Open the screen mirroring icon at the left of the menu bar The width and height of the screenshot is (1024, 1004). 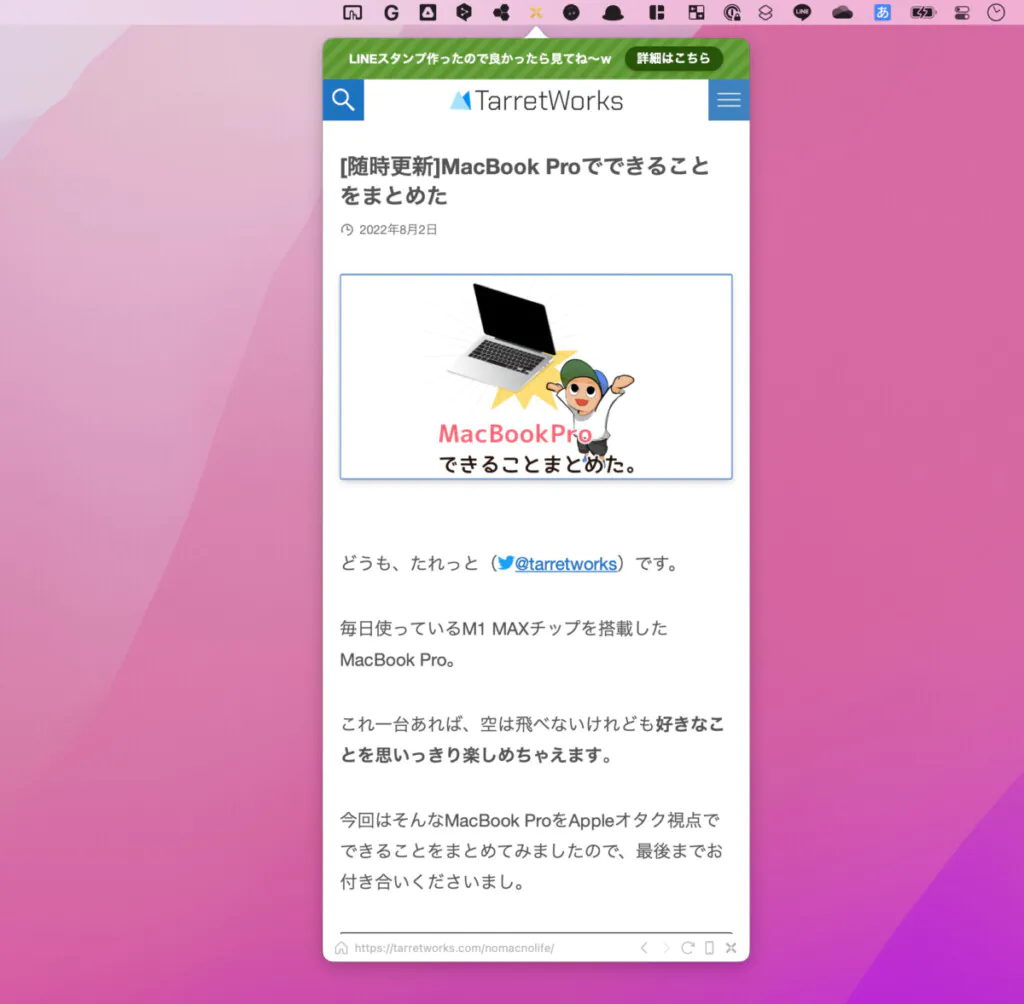pos(353,12)
